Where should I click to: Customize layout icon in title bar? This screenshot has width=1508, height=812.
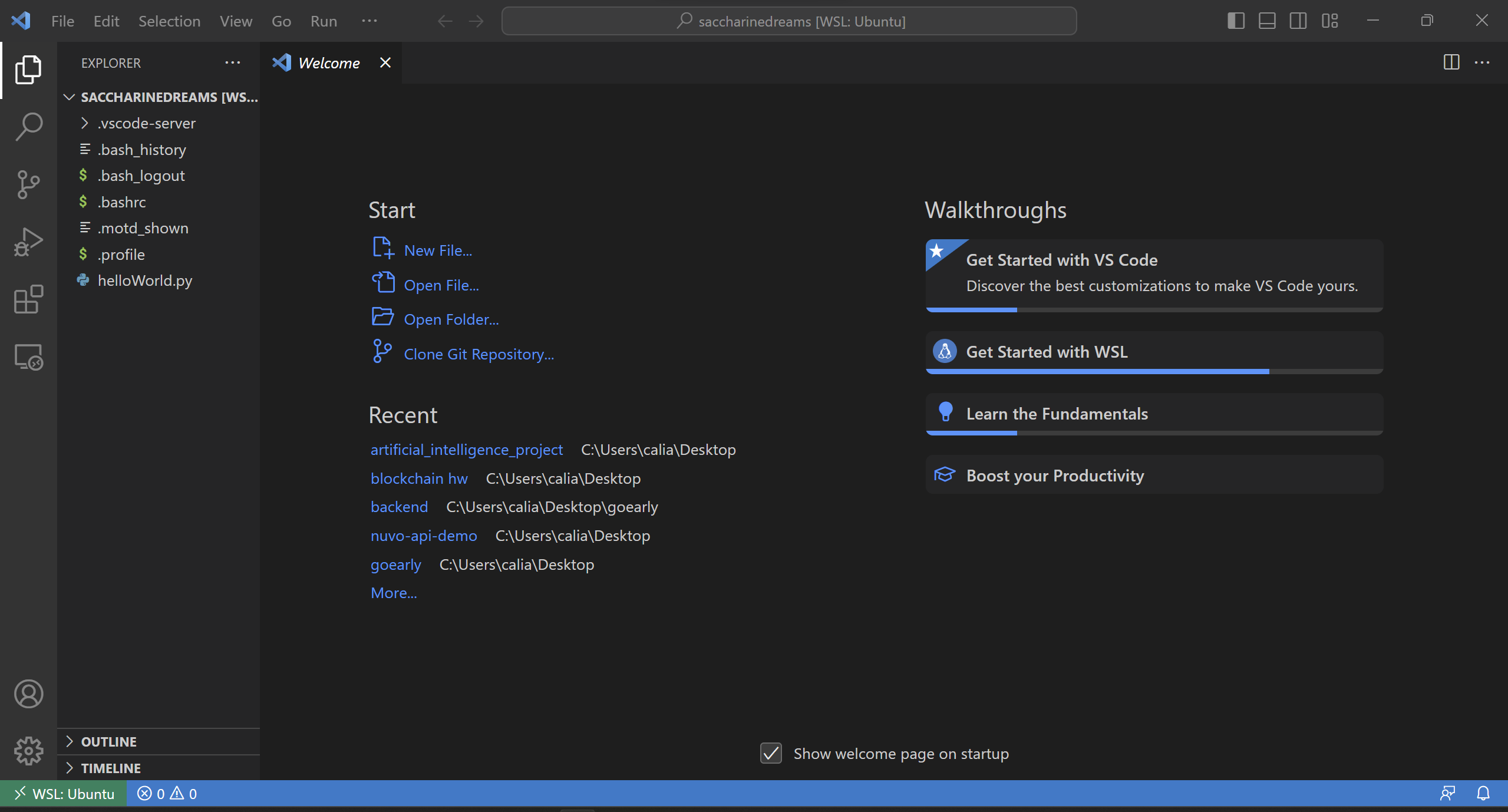(1329, 21)
